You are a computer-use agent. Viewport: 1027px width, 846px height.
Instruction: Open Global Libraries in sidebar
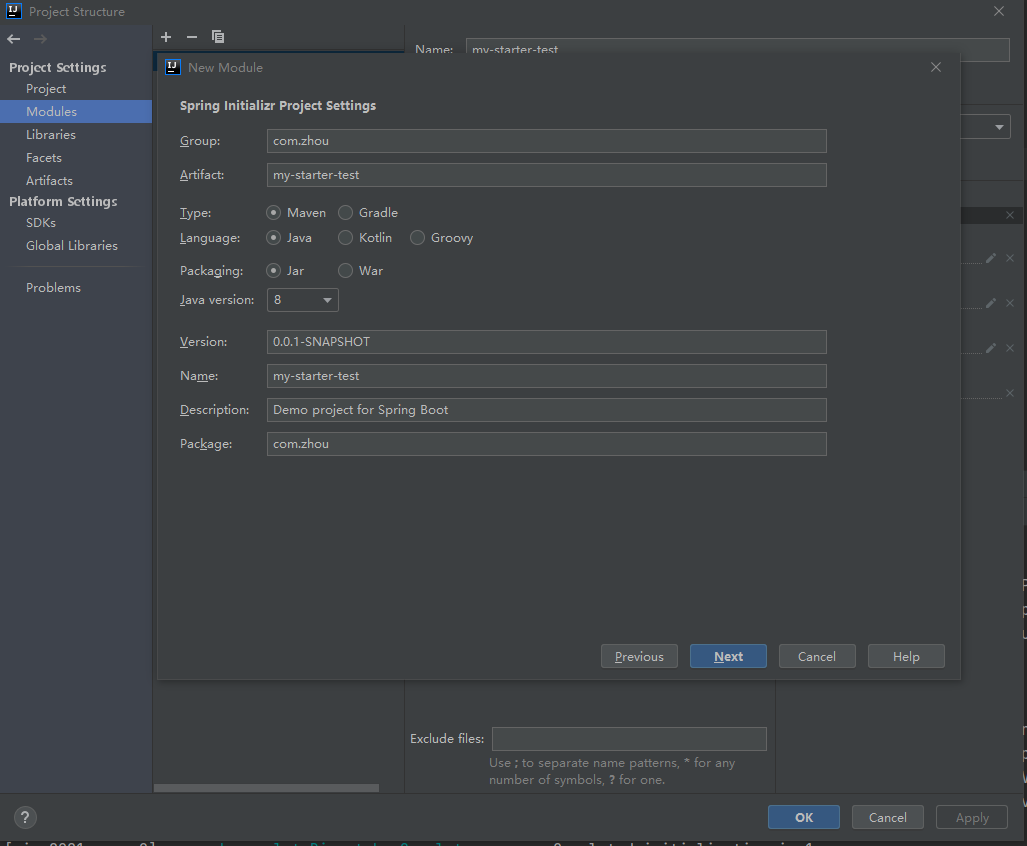71,246
